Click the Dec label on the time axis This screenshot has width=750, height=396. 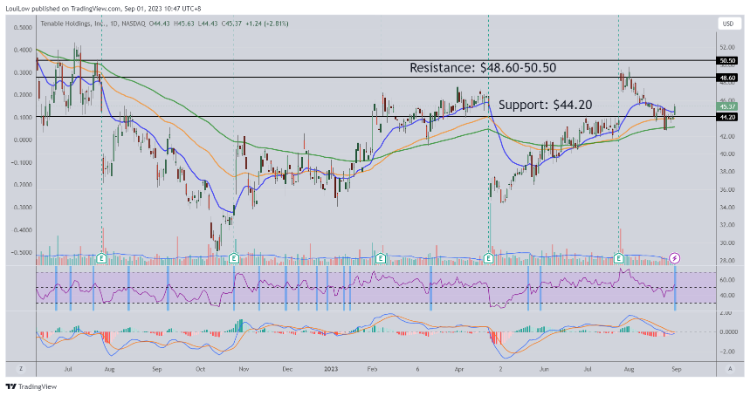pos(287,369)
